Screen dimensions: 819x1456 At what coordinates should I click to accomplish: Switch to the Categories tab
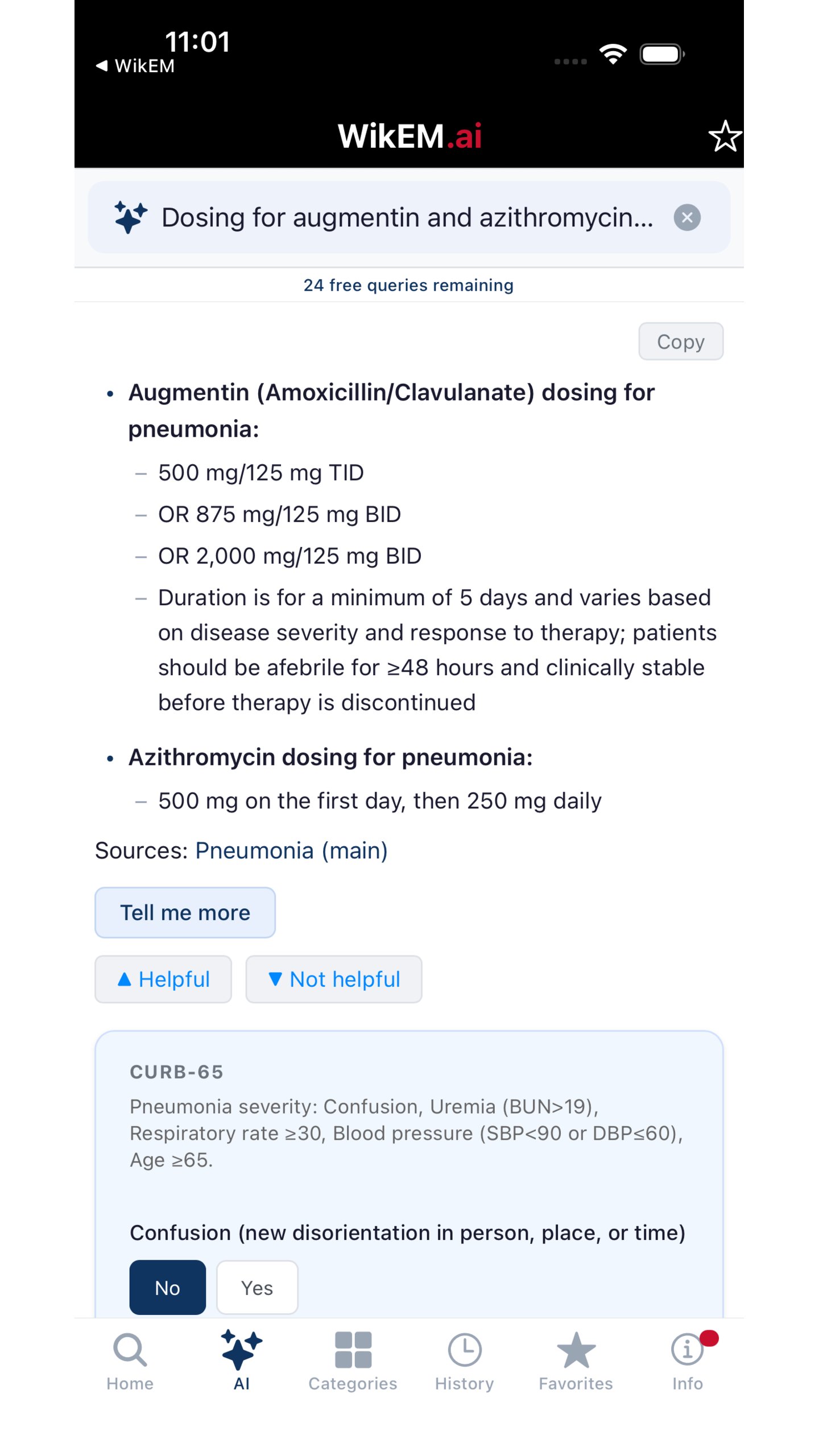click(x=353, y=1360)
